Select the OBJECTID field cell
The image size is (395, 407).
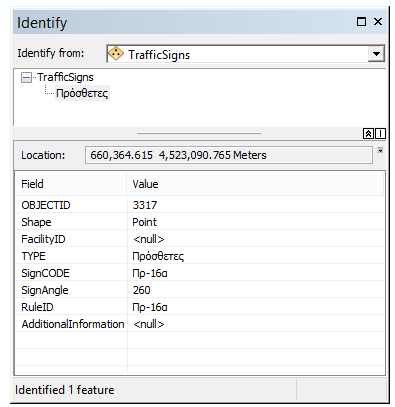point(72,205)
